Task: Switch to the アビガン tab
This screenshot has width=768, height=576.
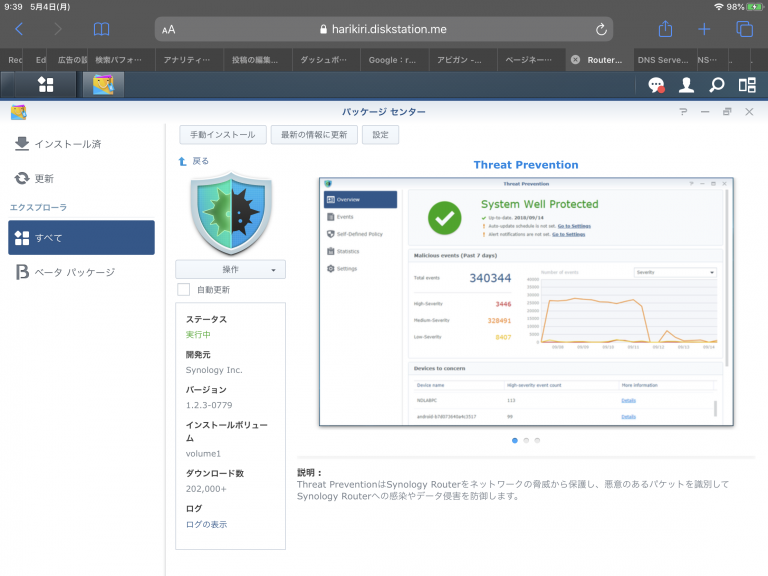Action: (x=463, y=60)
